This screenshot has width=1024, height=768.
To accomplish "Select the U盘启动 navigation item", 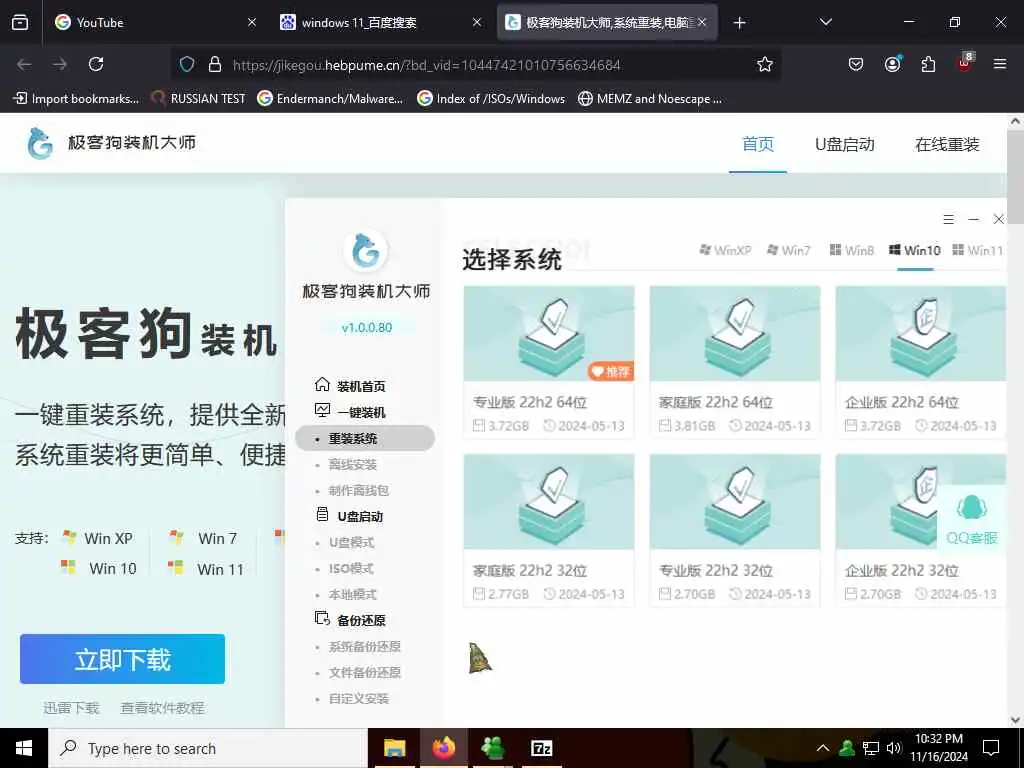I will pos(844,144).
